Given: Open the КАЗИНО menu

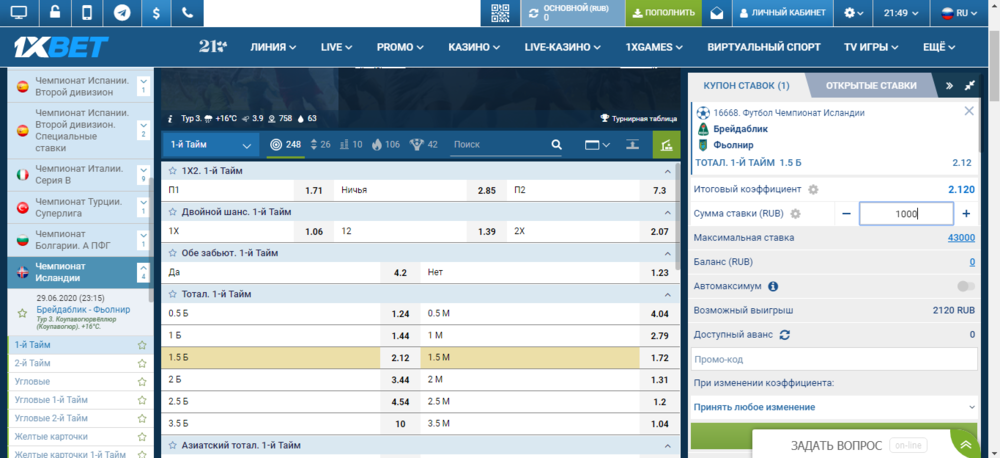Looking at the screenshot, I should [x=474, y=47].
